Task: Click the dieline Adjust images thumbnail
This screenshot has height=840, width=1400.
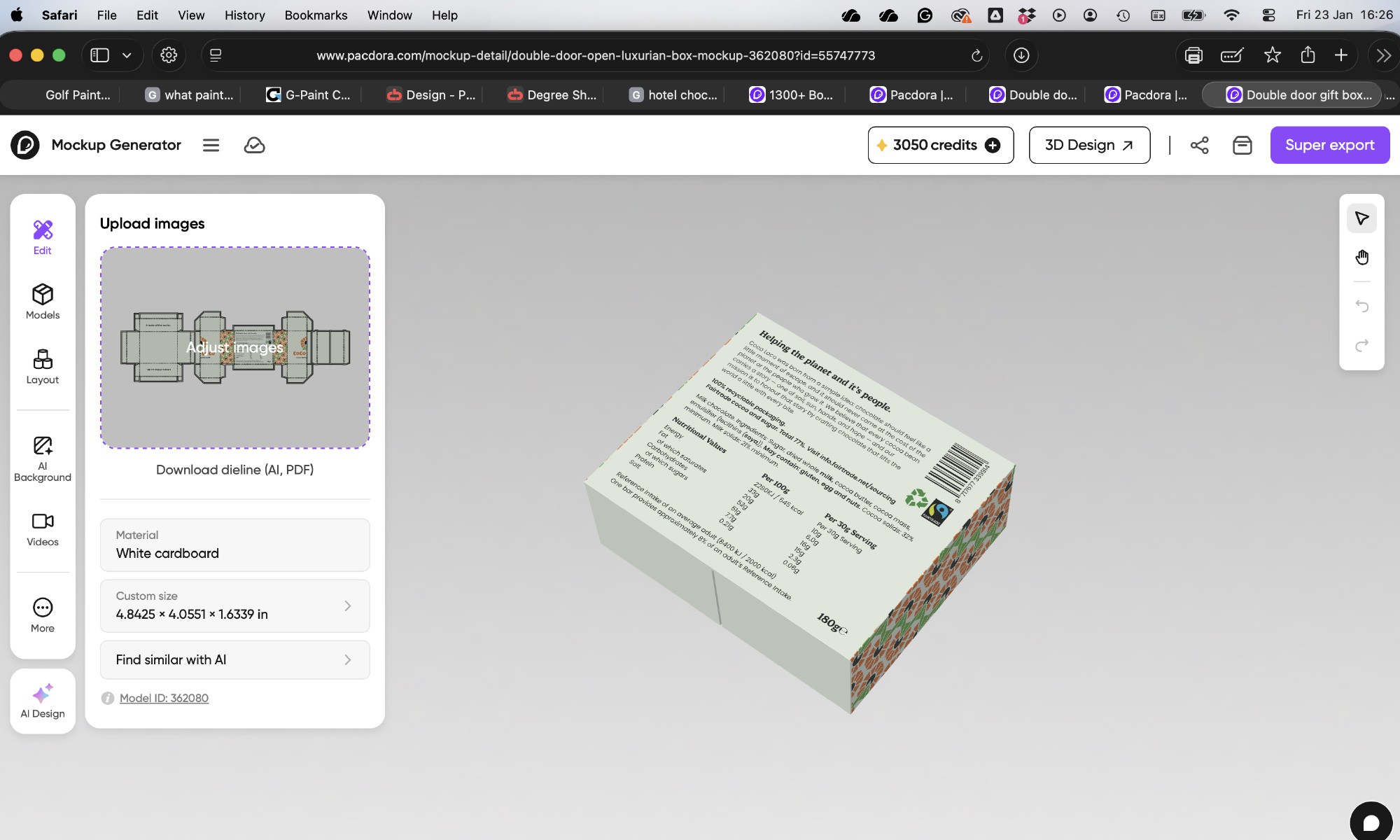Action: [x=234, y=347]
